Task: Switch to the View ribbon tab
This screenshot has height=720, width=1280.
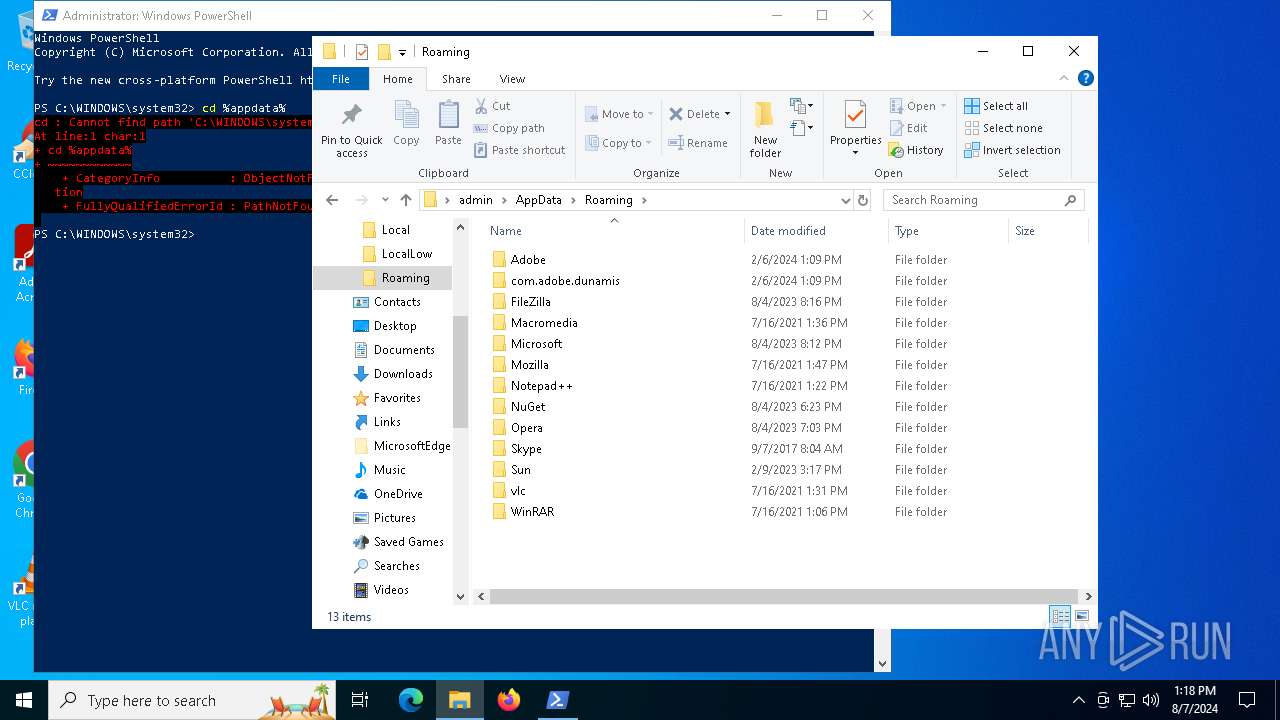Action: 512,79
